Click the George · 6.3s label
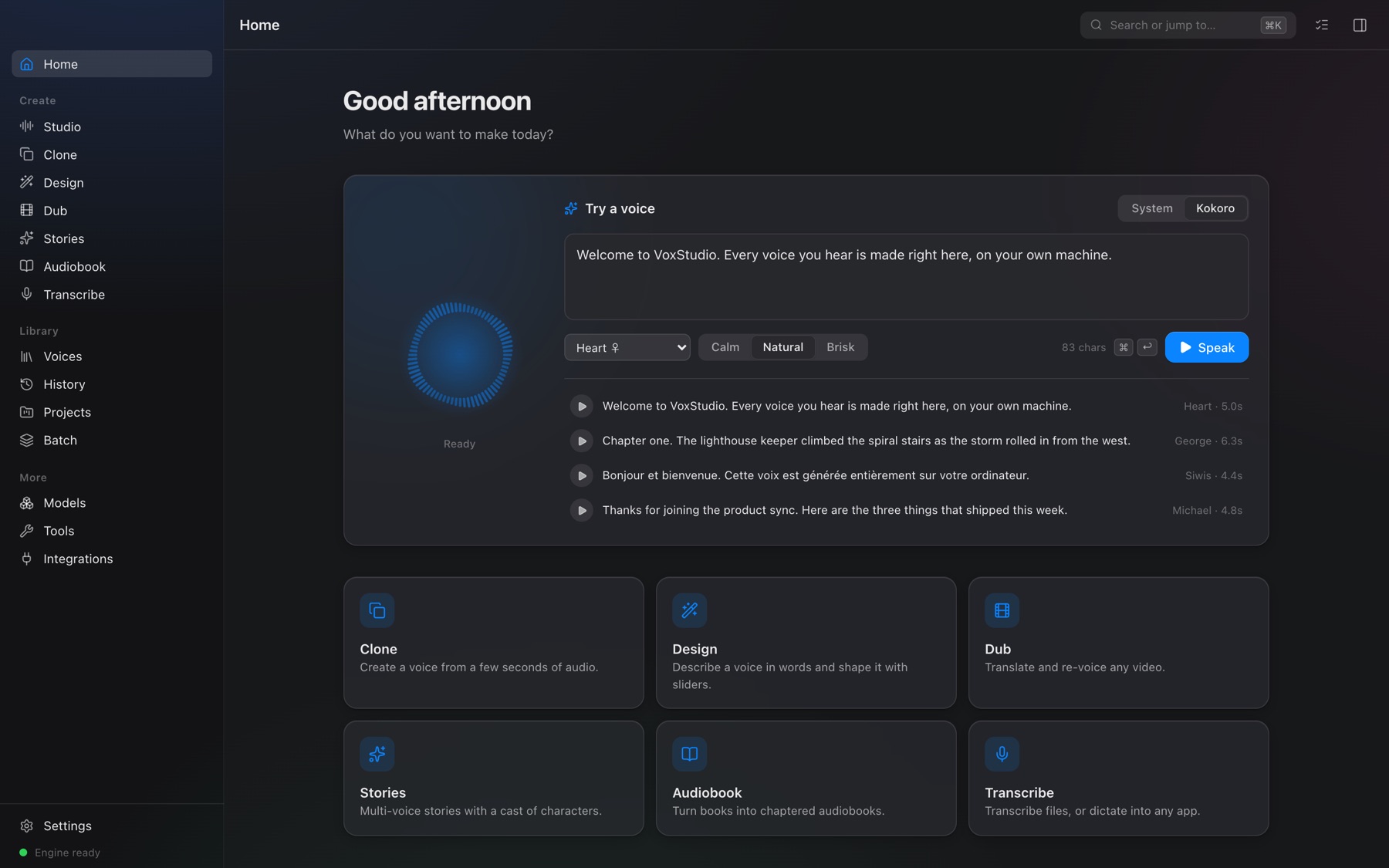 (x=1208, y=441)
